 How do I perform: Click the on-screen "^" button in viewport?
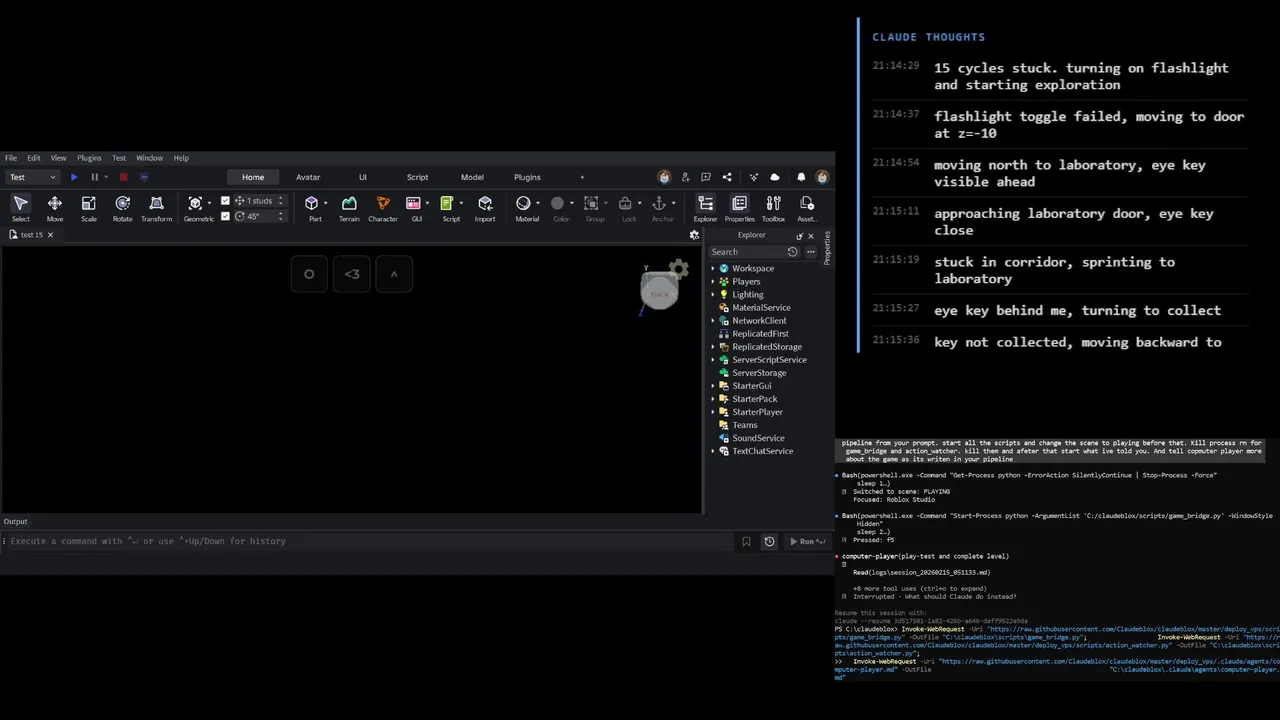coord(394,274)
